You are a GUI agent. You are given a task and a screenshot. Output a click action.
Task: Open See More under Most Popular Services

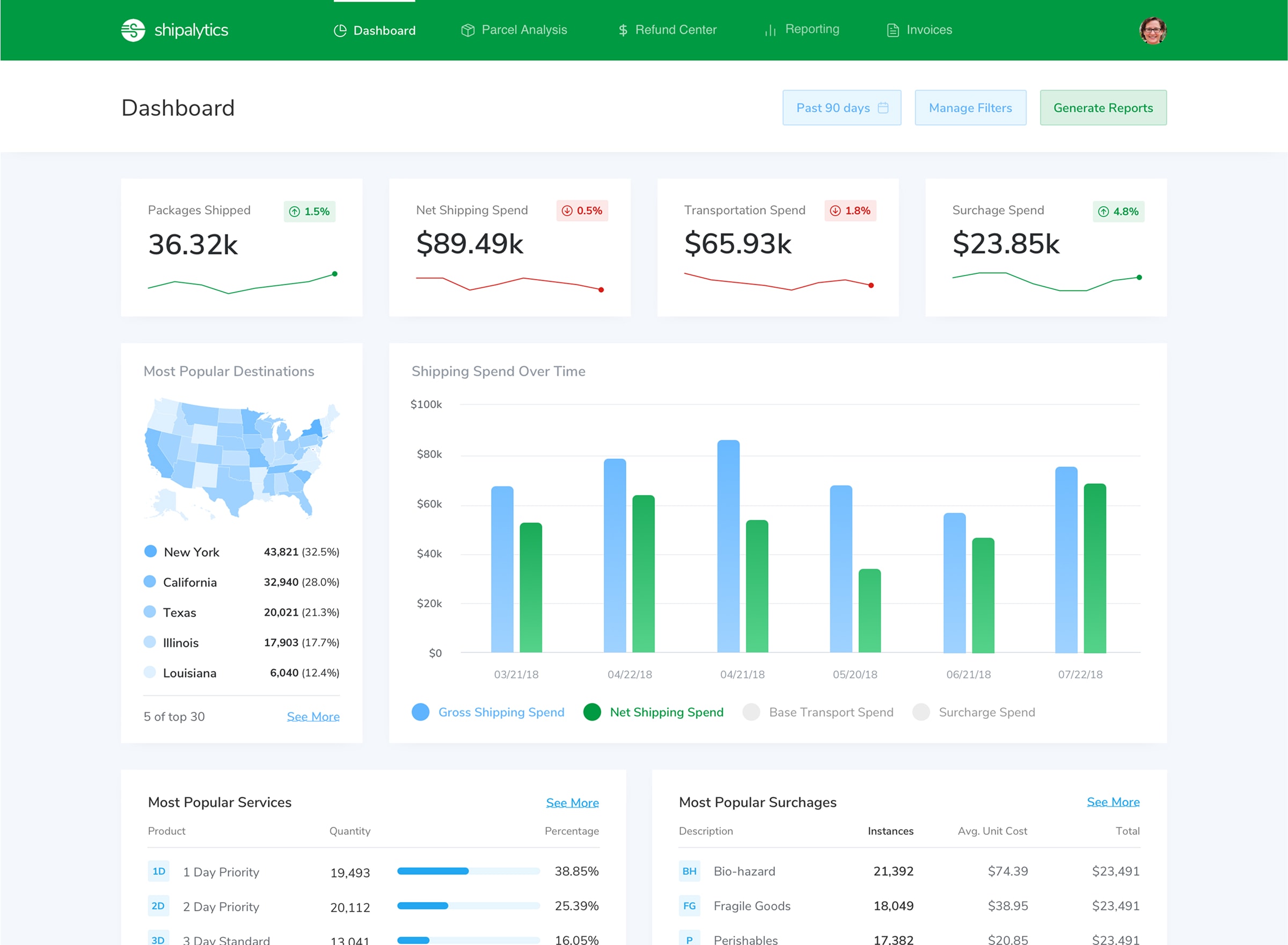click(572, 803)
